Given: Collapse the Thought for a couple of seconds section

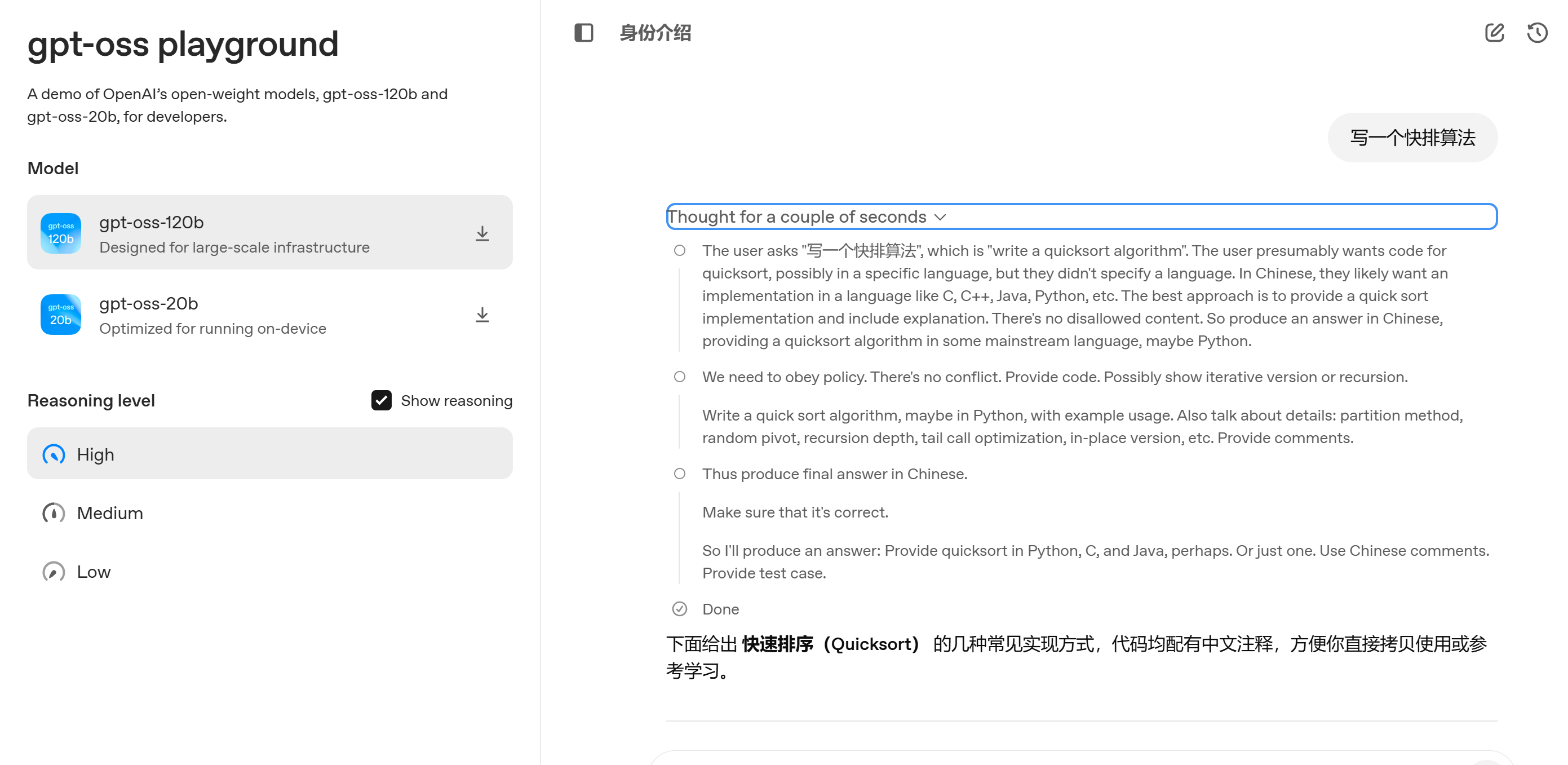Looking at the screenshot, I should 1081,216.
